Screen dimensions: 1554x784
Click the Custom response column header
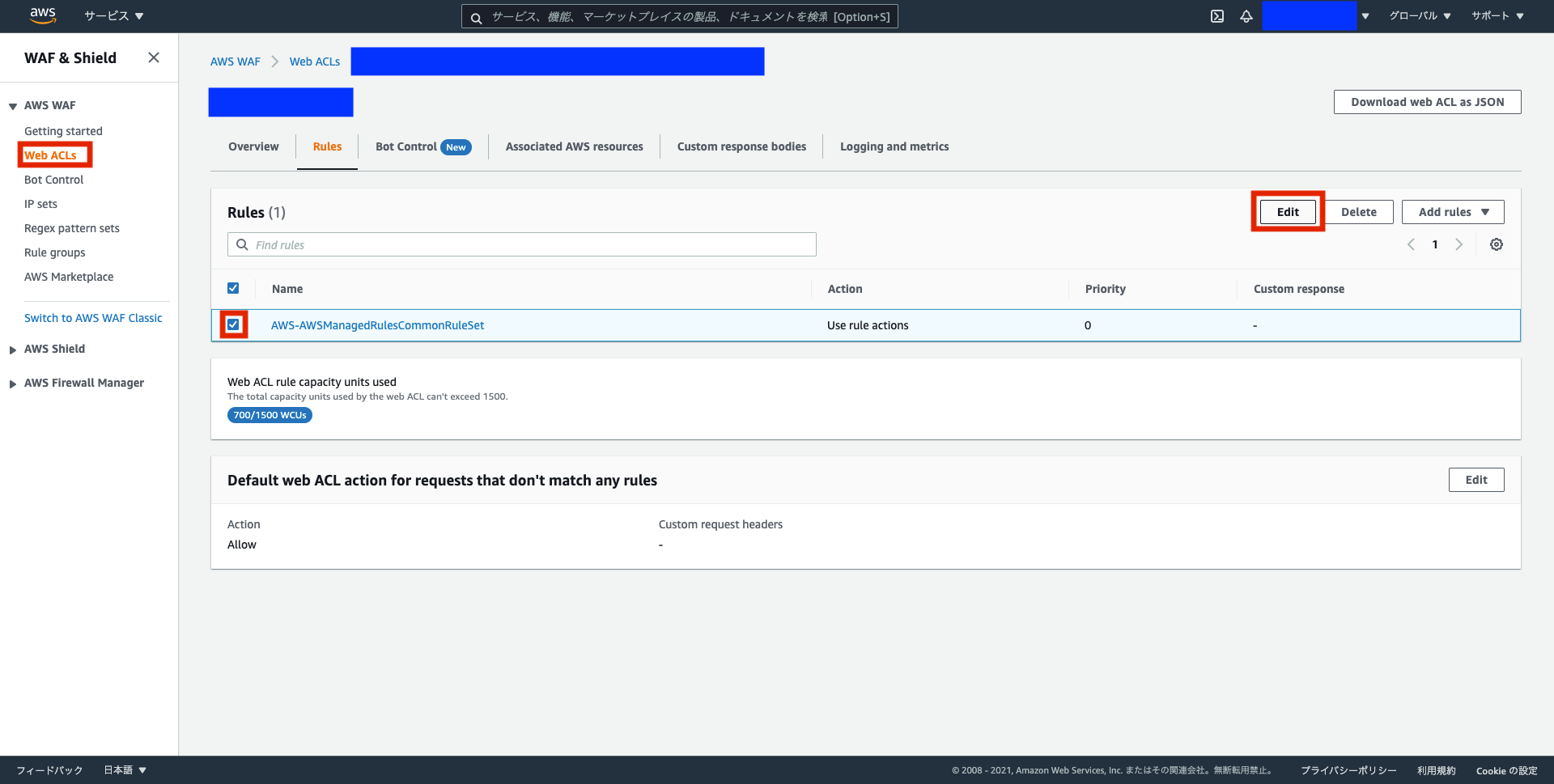(1298, 289)
